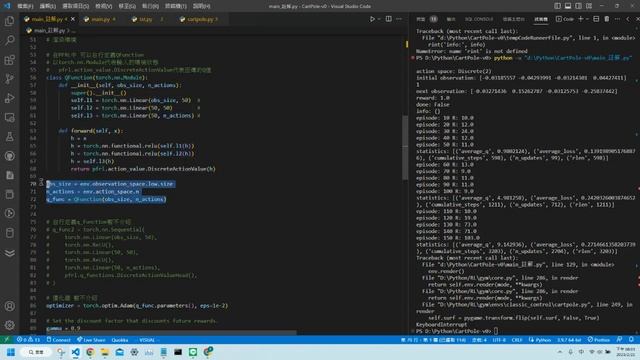Open Chrome icon on taskbar
Image resolution: width=640 pixels, height=360 pixels.
click(x=90, y=352)
